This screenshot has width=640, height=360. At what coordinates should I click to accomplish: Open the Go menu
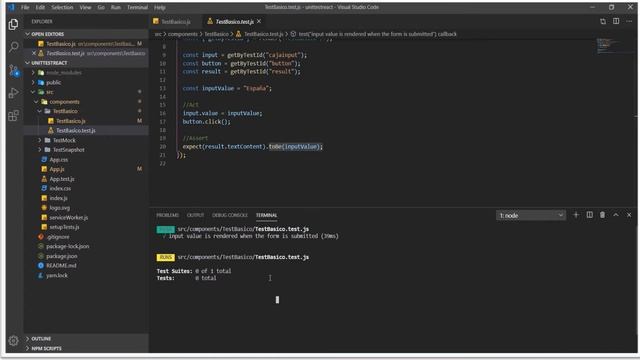101,7
